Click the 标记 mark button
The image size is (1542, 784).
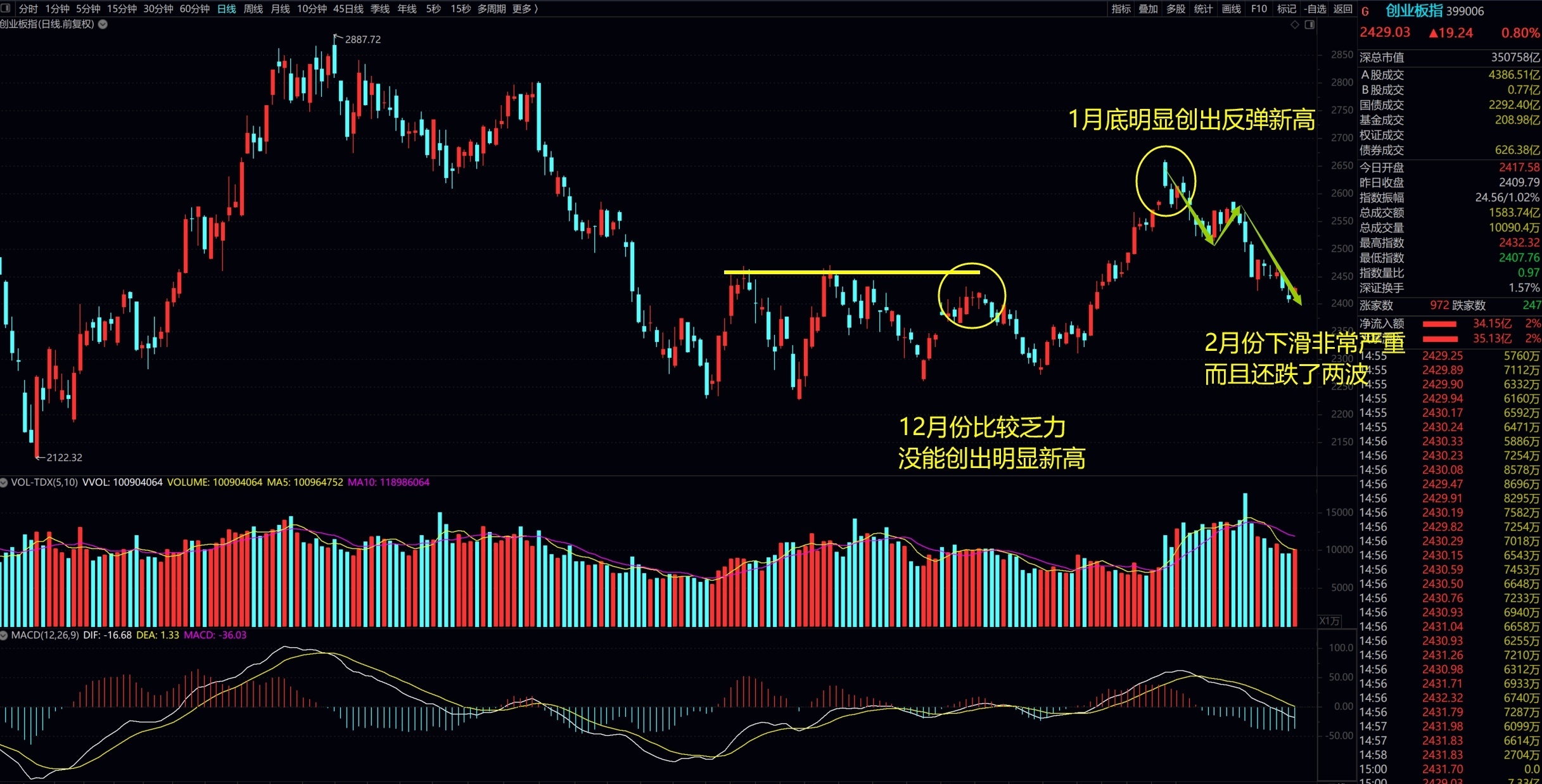coord(1287,9)
